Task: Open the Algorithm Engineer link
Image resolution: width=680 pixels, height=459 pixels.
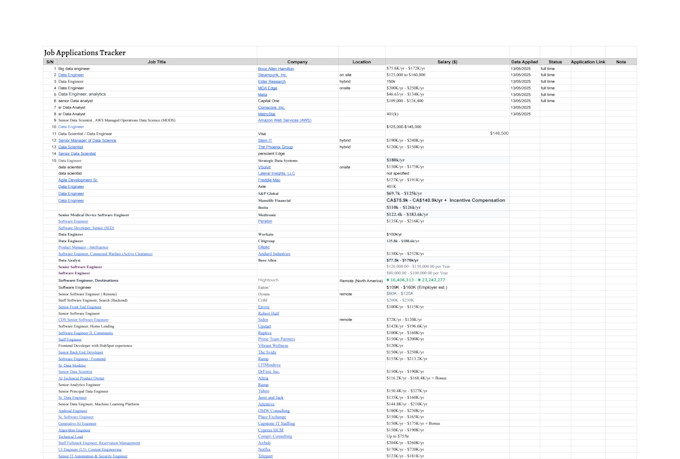Action: click(74, 430)
